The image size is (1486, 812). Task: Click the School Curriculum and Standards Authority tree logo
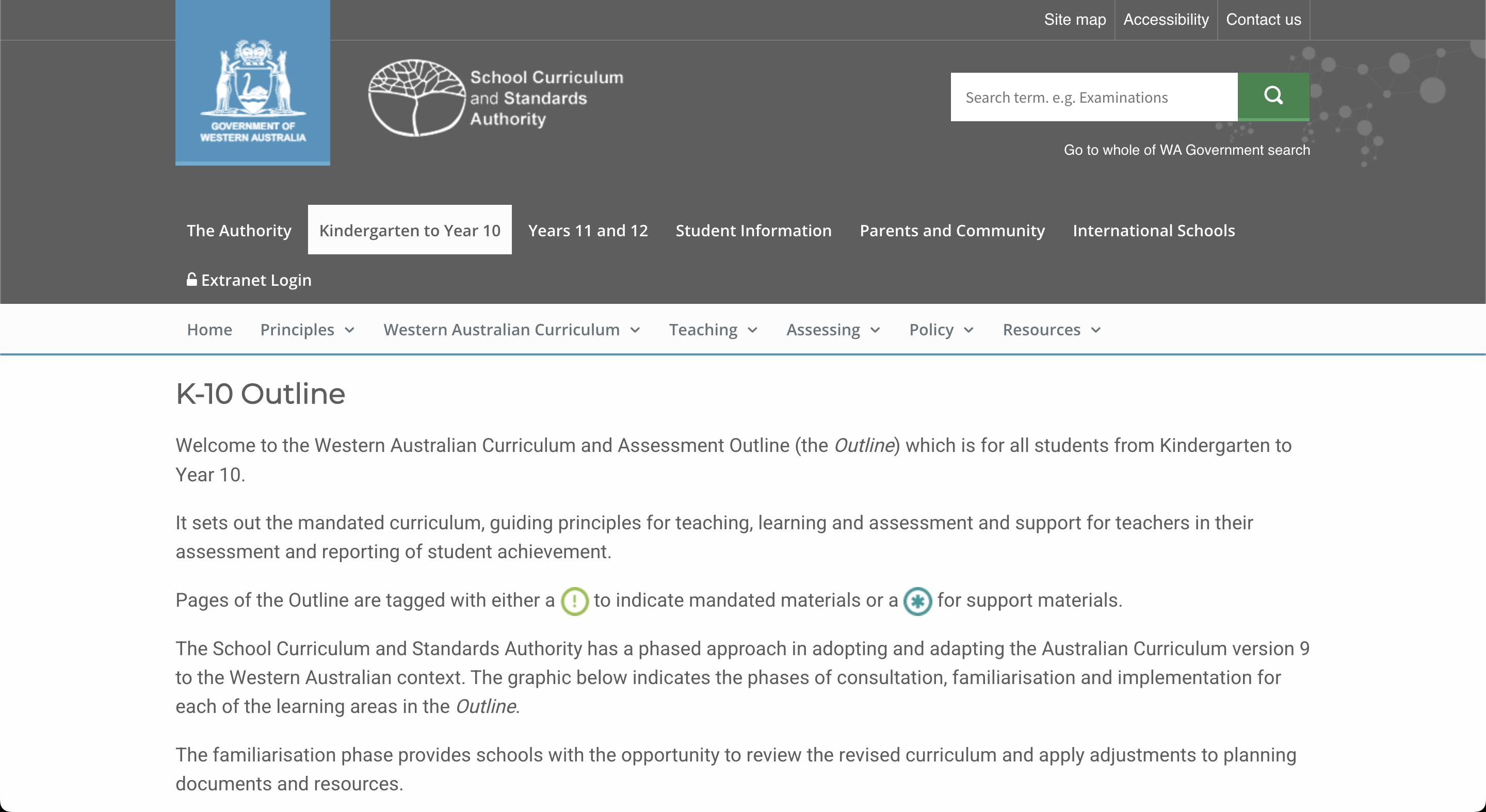click(x=416, y=98)
